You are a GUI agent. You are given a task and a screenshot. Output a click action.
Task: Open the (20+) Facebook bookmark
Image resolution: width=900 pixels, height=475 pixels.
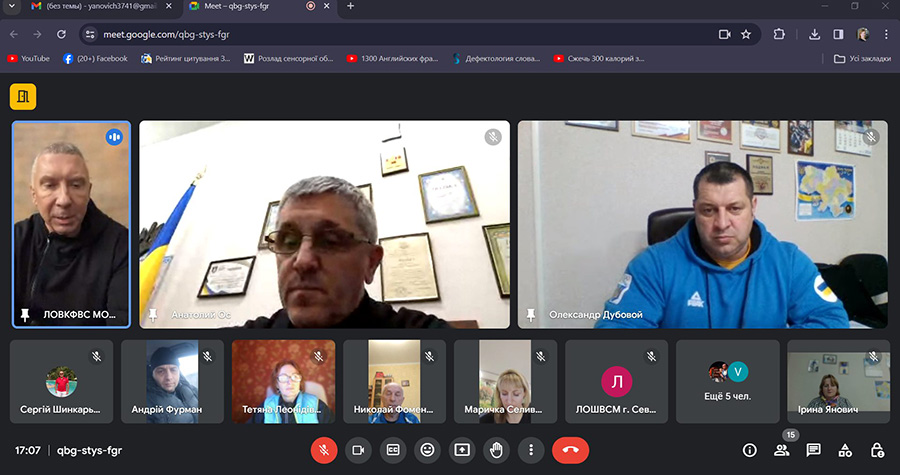(95, 59)
